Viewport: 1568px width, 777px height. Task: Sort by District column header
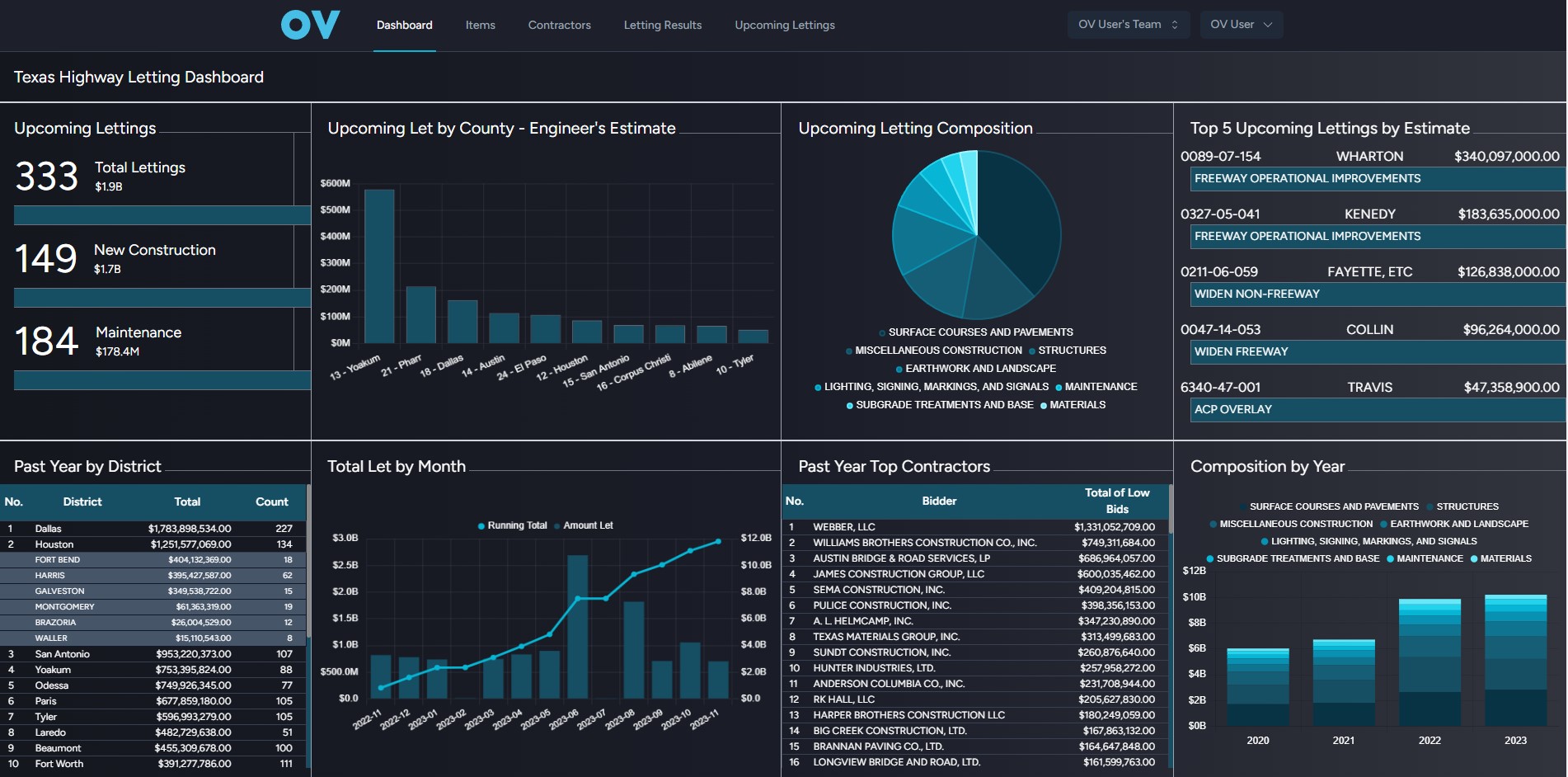click(82, 502)
